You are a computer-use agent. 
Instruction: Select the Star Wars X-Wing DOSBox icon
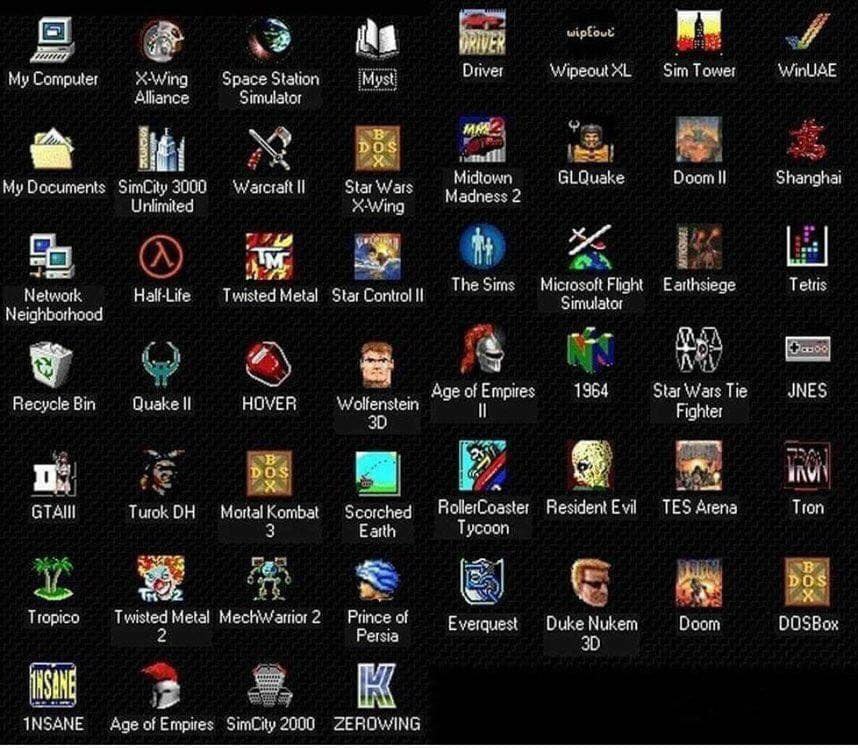(x=378, y=148)
